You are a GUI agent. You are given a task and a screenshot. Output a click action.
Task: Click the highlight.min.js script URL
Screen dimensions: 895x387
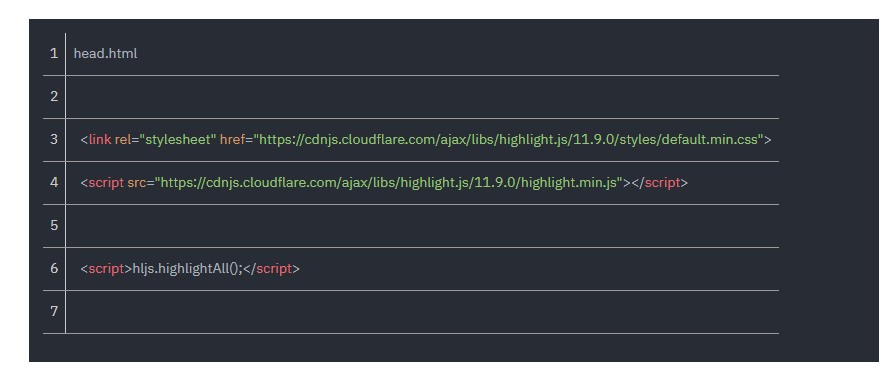coord(389,182)
